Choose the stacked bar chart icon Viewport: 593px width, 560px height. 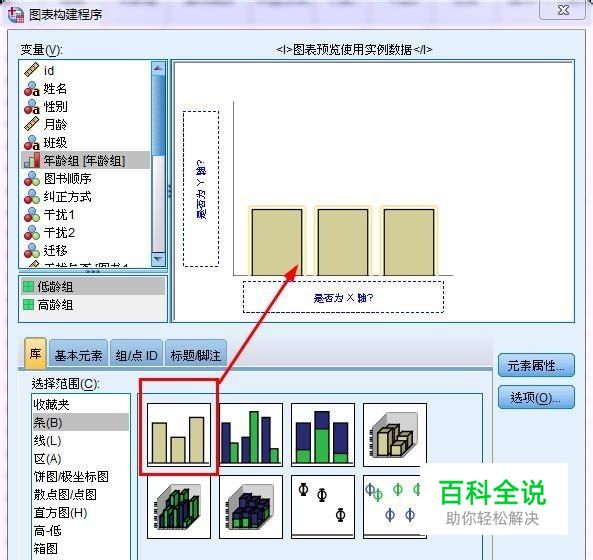pos(323,434)
